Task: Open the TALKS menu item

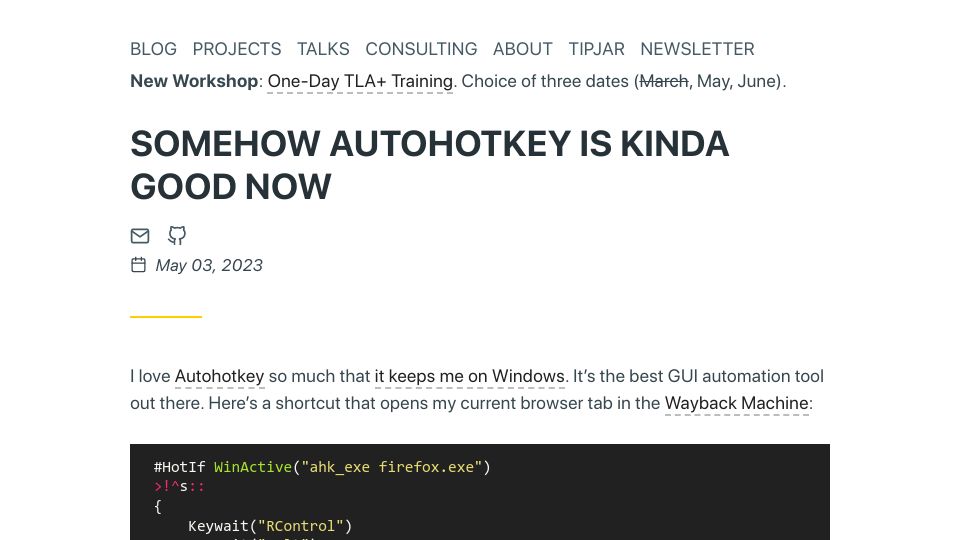Action: (x=323, y=49)
